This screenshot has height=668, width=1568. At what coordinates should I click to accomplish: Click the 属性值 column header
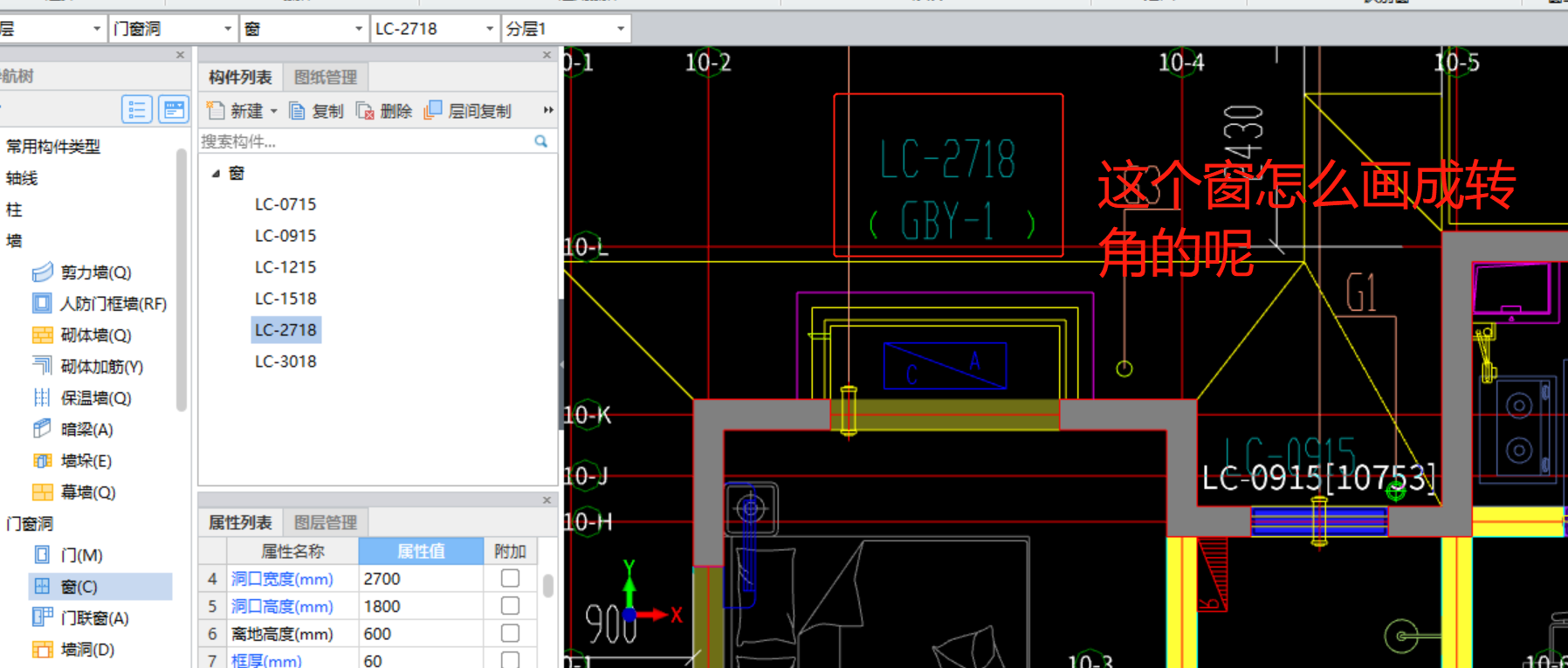(421, 551)
